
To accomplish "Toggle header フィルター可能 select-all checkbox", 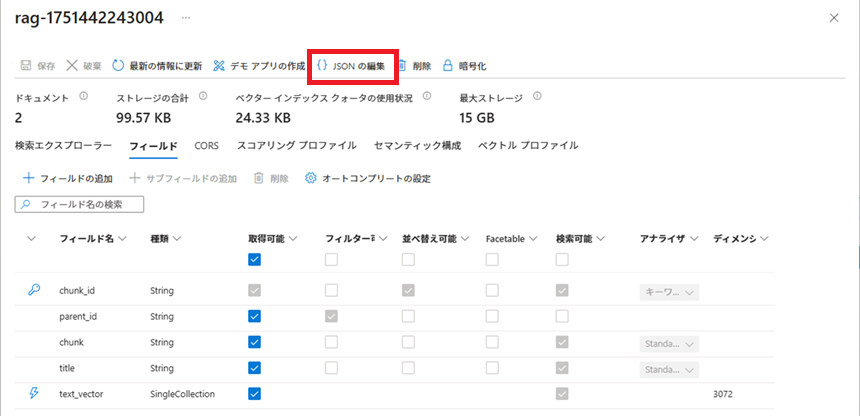I will click(x=331, y=260).
